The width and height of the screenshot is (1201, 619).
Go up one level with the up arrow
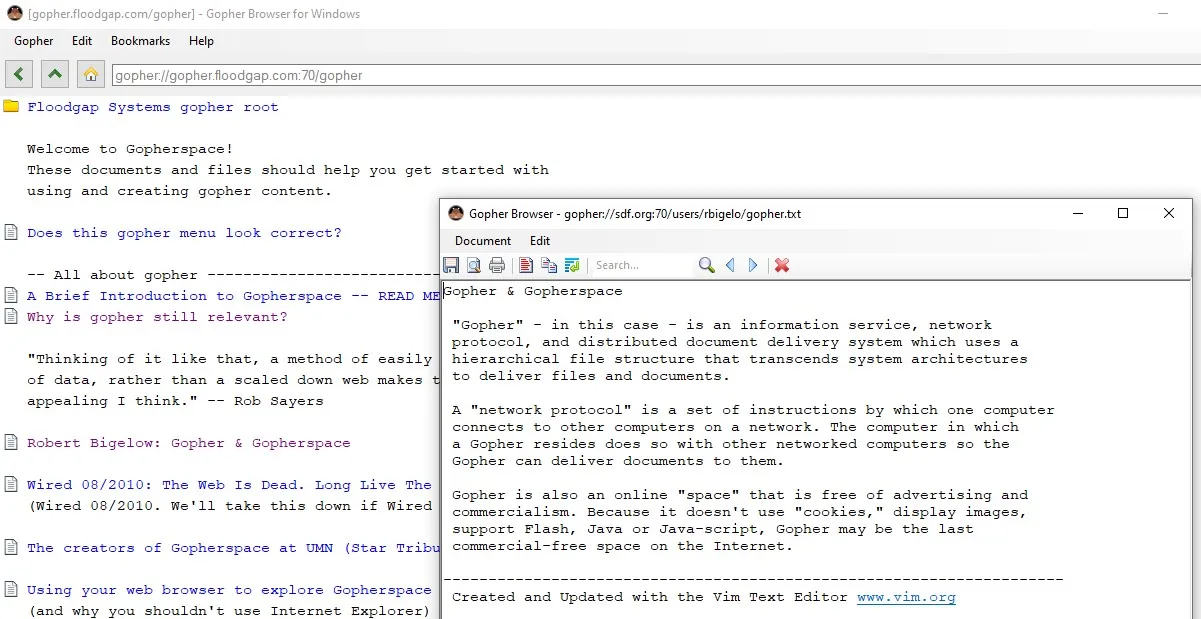[x=54, y=73]
